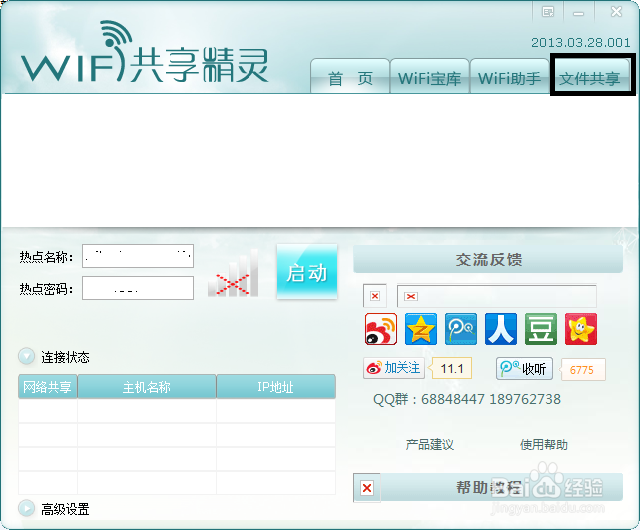Click the WiFi signal strength indicator icon
Screen dimensions: 640x530
coord(233,273)
